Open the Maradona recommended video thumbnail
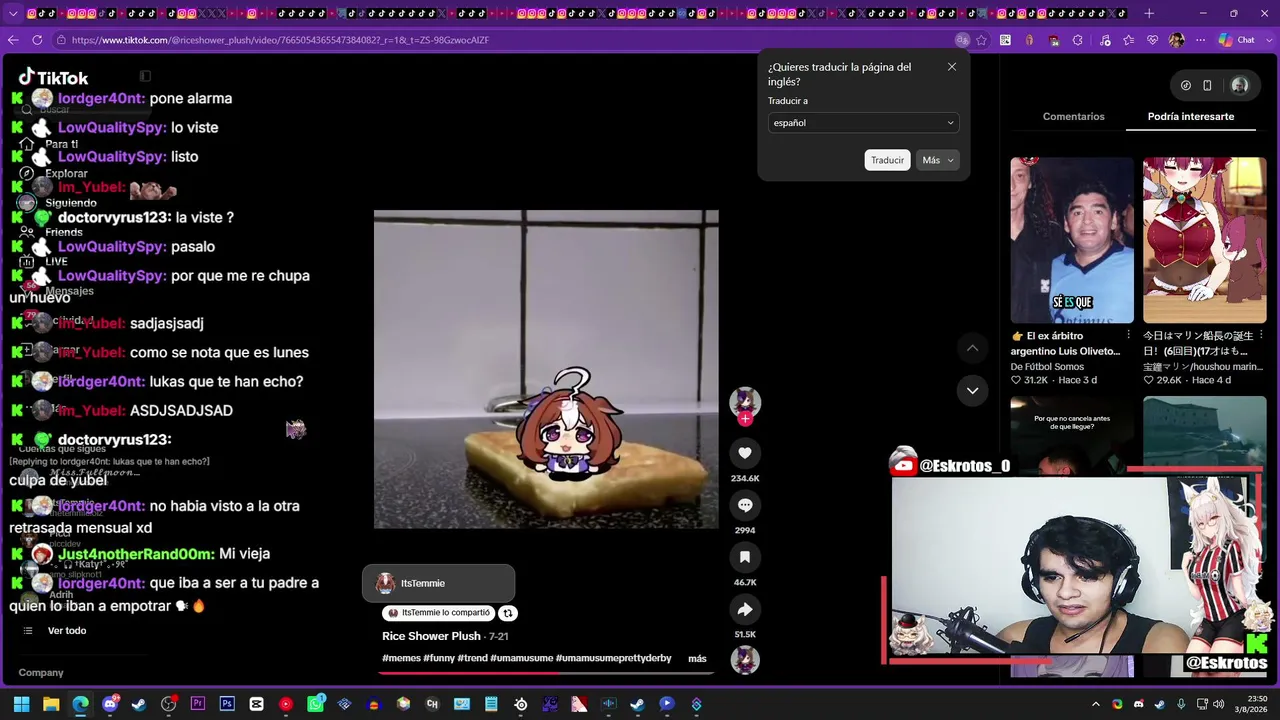 (1072, 240)
